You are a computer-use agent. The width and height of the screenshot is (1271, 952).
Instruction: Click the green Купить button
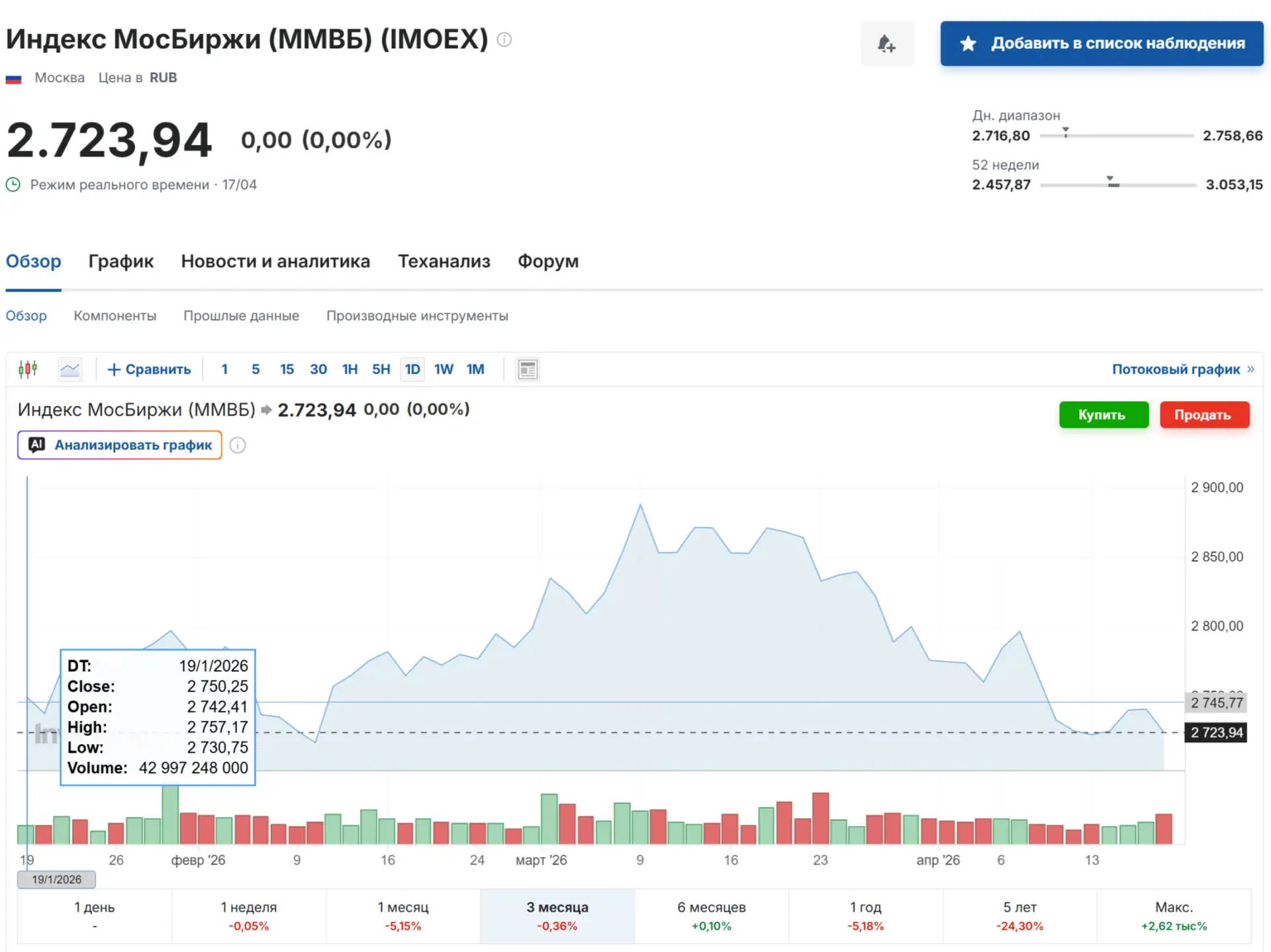click(x=1104, y=414)
